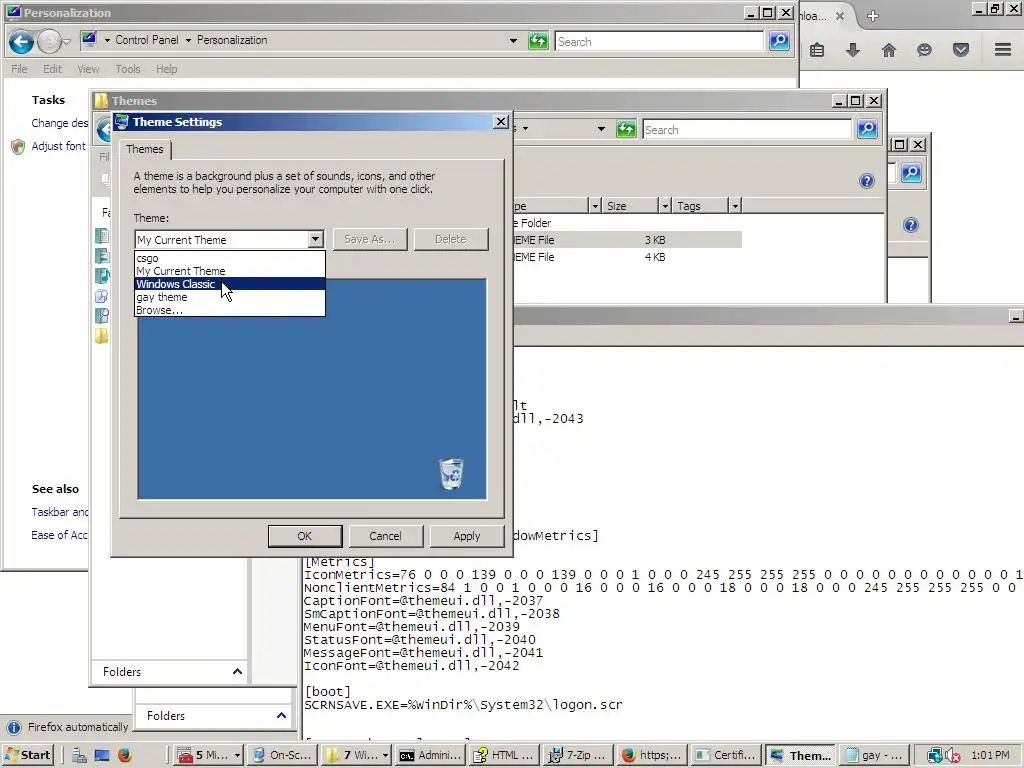This screenshot has width=1024, height=768.
Task: Open the Type column filter dropdown
Action: coord(595,206)
